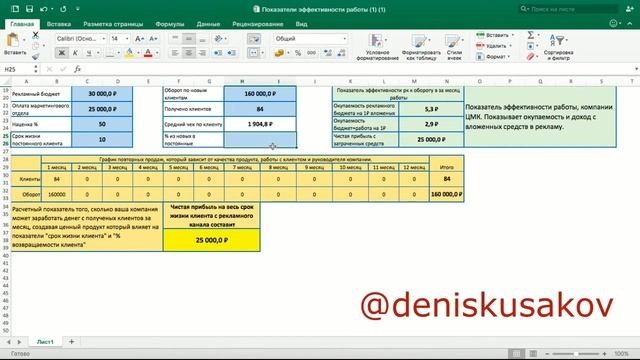Select the Лист1 sheet tab

tap(45, 342)
